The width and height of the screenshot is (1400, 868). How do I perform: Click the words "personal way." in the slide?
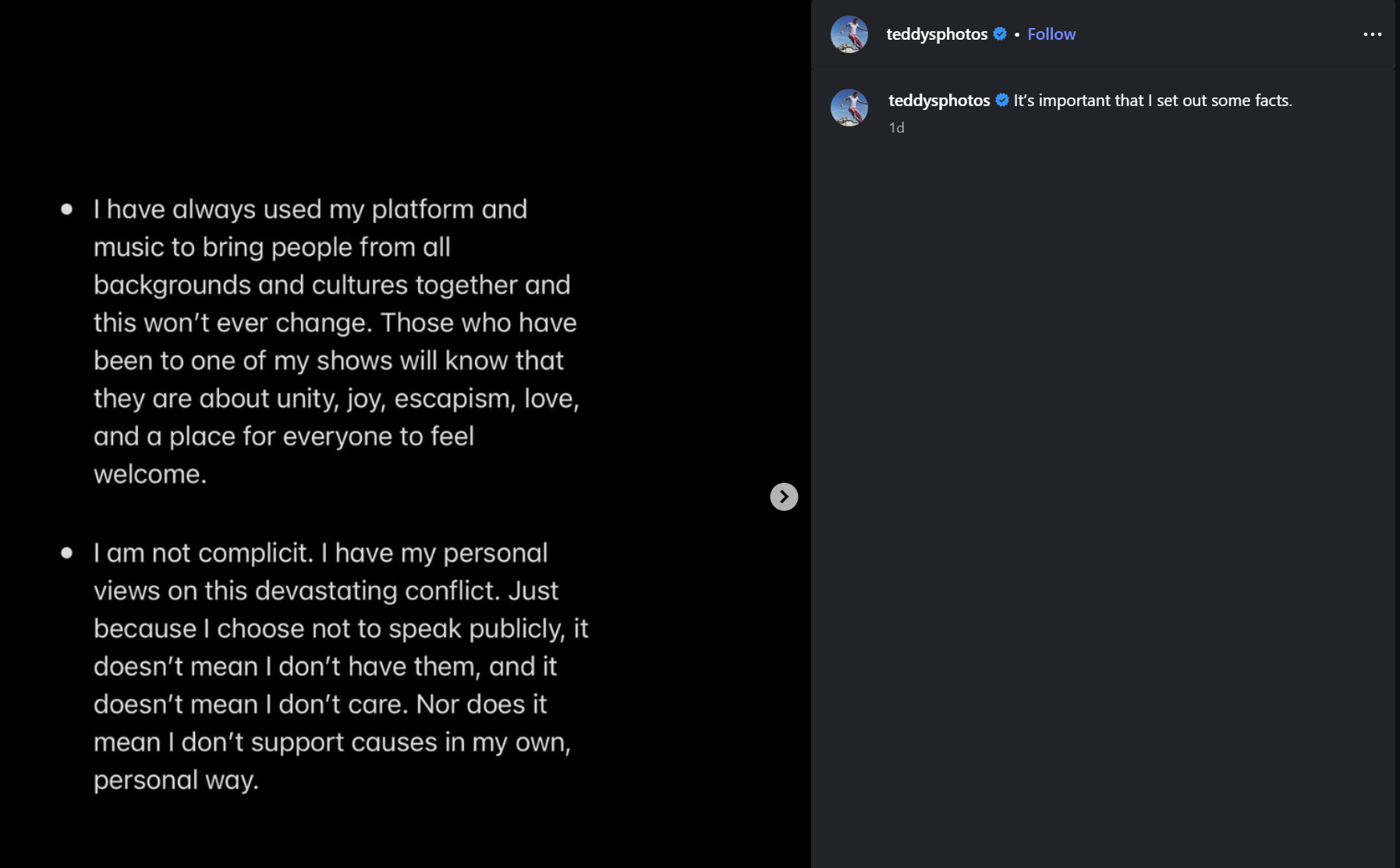click(x=176, y=780)
